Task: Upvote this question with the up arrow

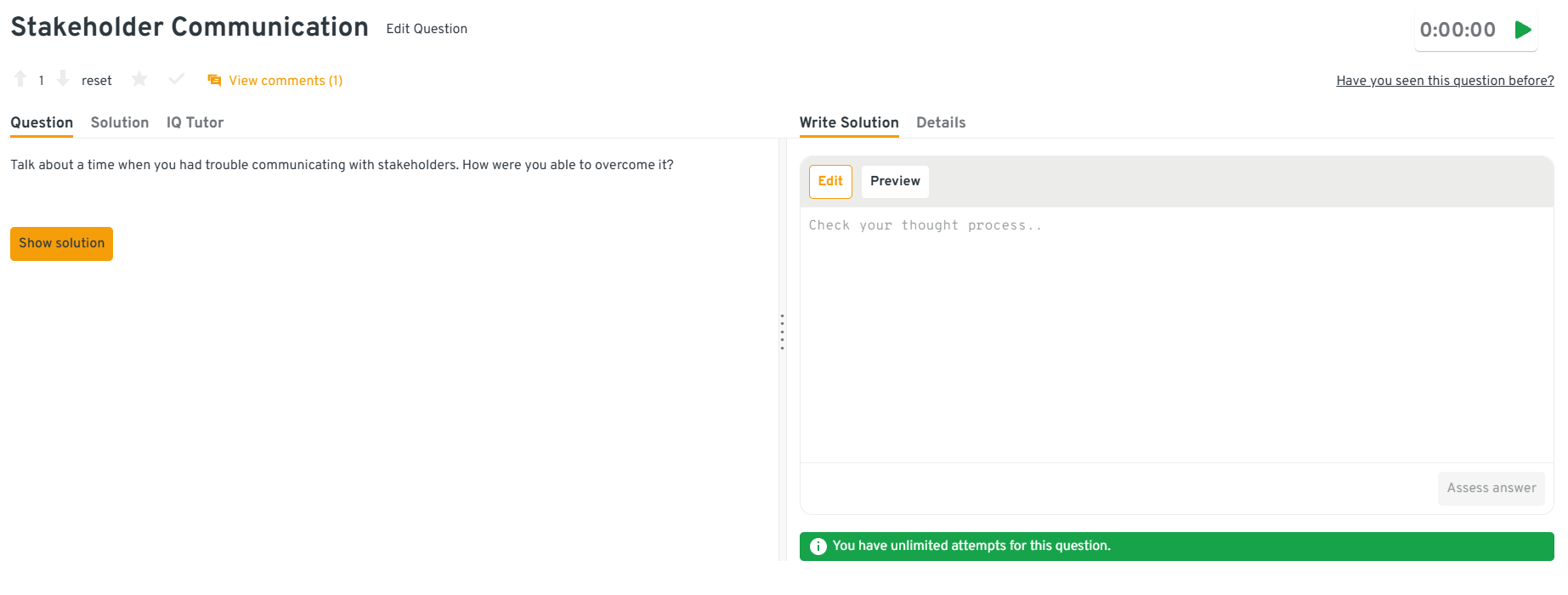Action: (20, 79)
